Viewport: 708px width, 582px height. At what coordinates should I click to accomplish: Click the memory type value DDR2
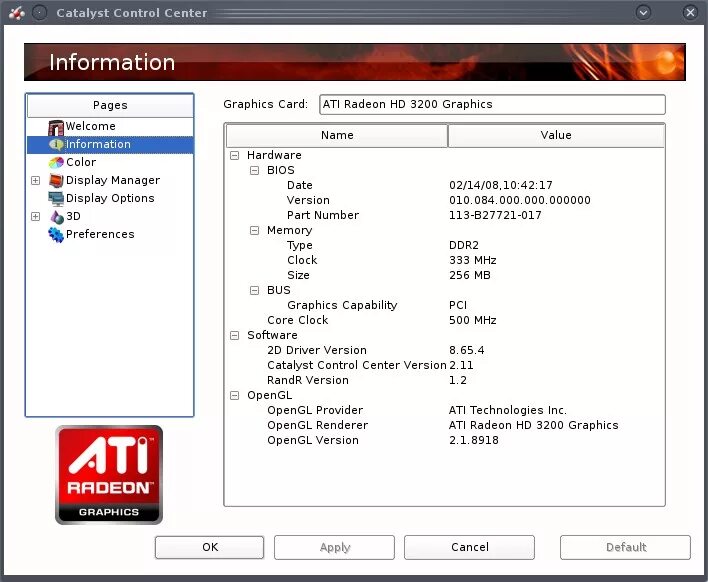point(464,245)
